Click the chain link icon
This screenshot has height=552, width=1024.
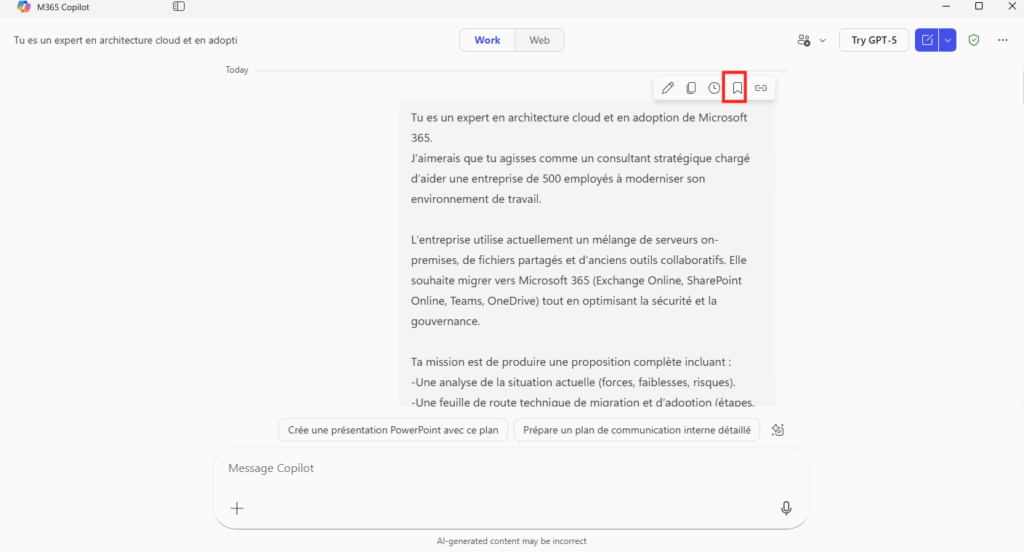coord(761,88)
